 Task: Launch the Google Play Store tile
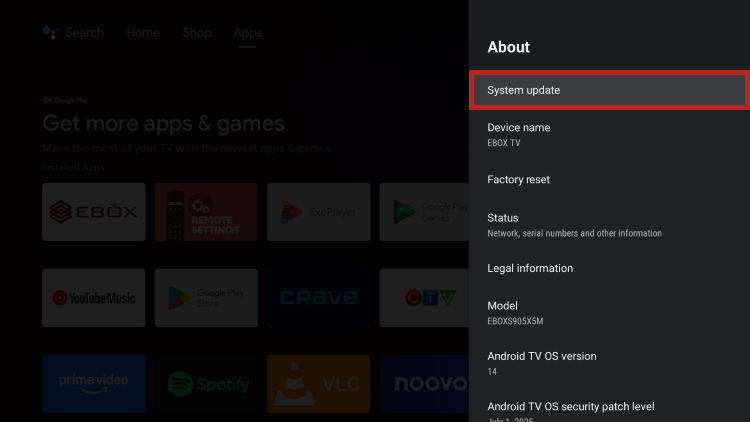(x=206, y=297)
